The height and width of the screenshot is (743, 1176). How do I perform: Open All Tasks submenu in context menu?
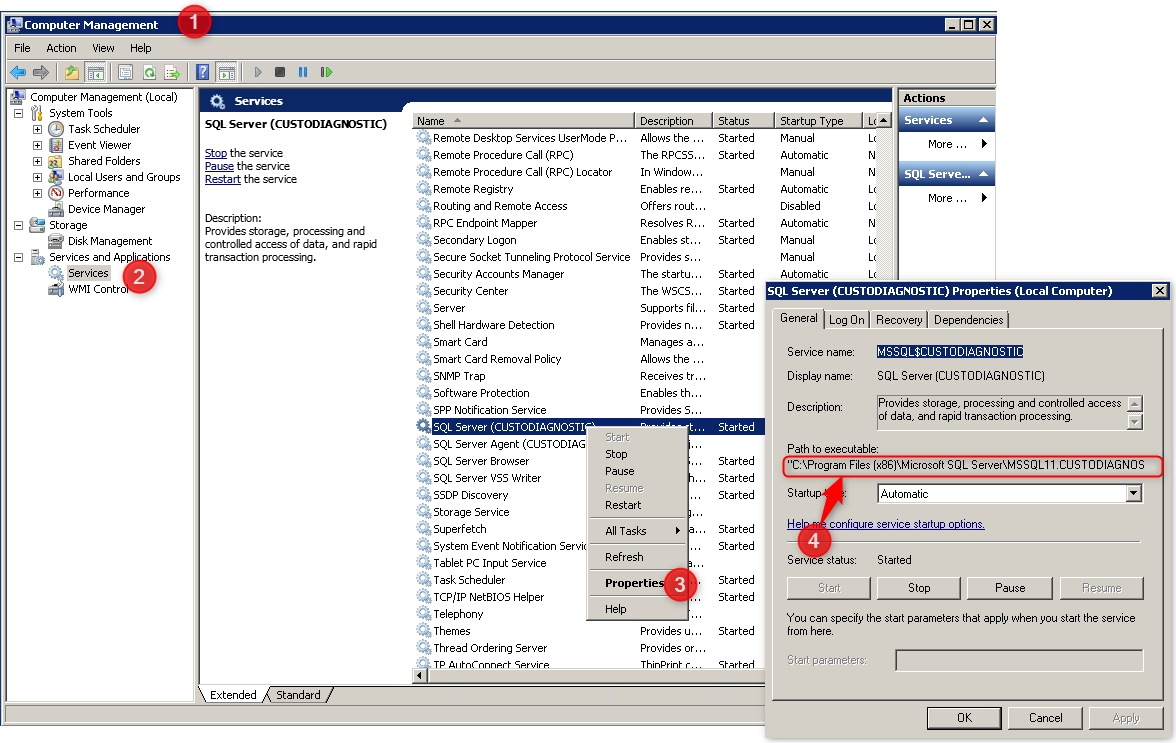[636, 531]
